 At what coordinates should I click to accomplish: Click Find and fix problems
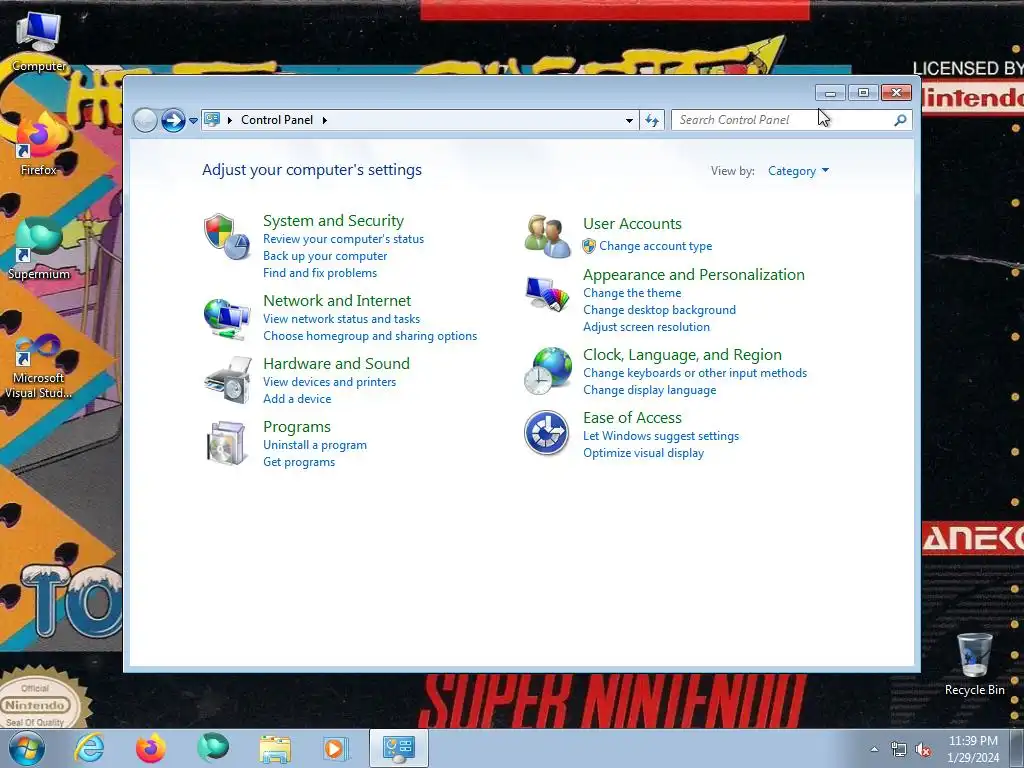pos(319,273)
